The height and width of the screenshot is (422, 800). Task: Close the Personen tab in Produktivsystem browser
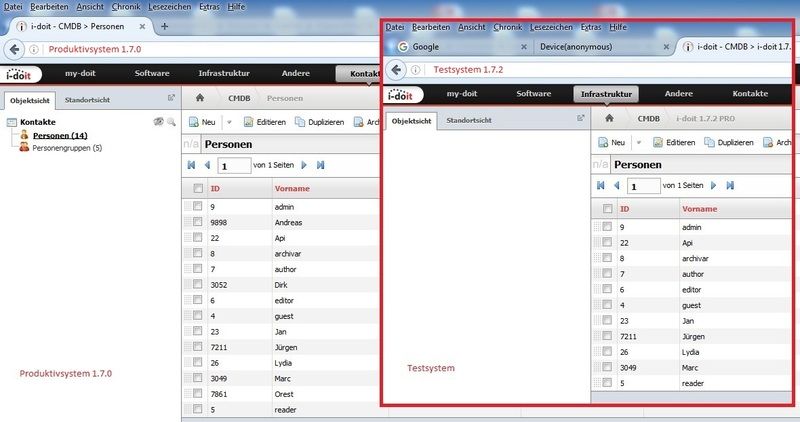coord(142,27)
